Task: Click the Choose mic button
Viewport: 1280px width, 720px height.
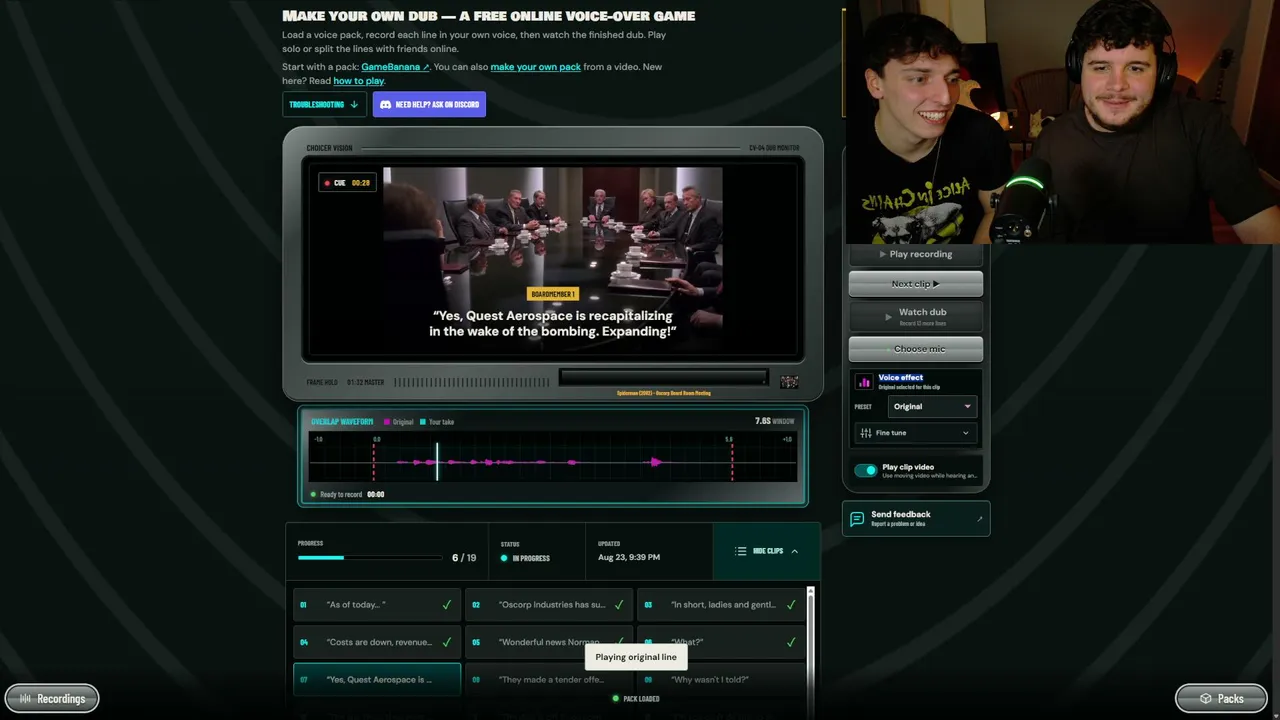Action: coord(916,349)
